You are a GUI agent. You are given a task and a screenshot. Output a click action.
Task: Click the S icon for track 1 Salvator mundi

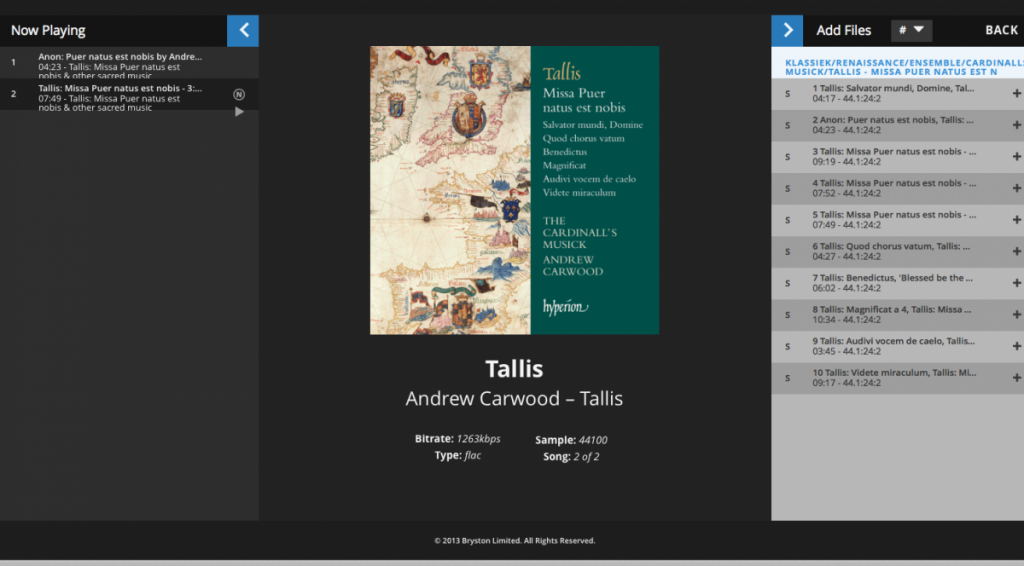[788, 94]
